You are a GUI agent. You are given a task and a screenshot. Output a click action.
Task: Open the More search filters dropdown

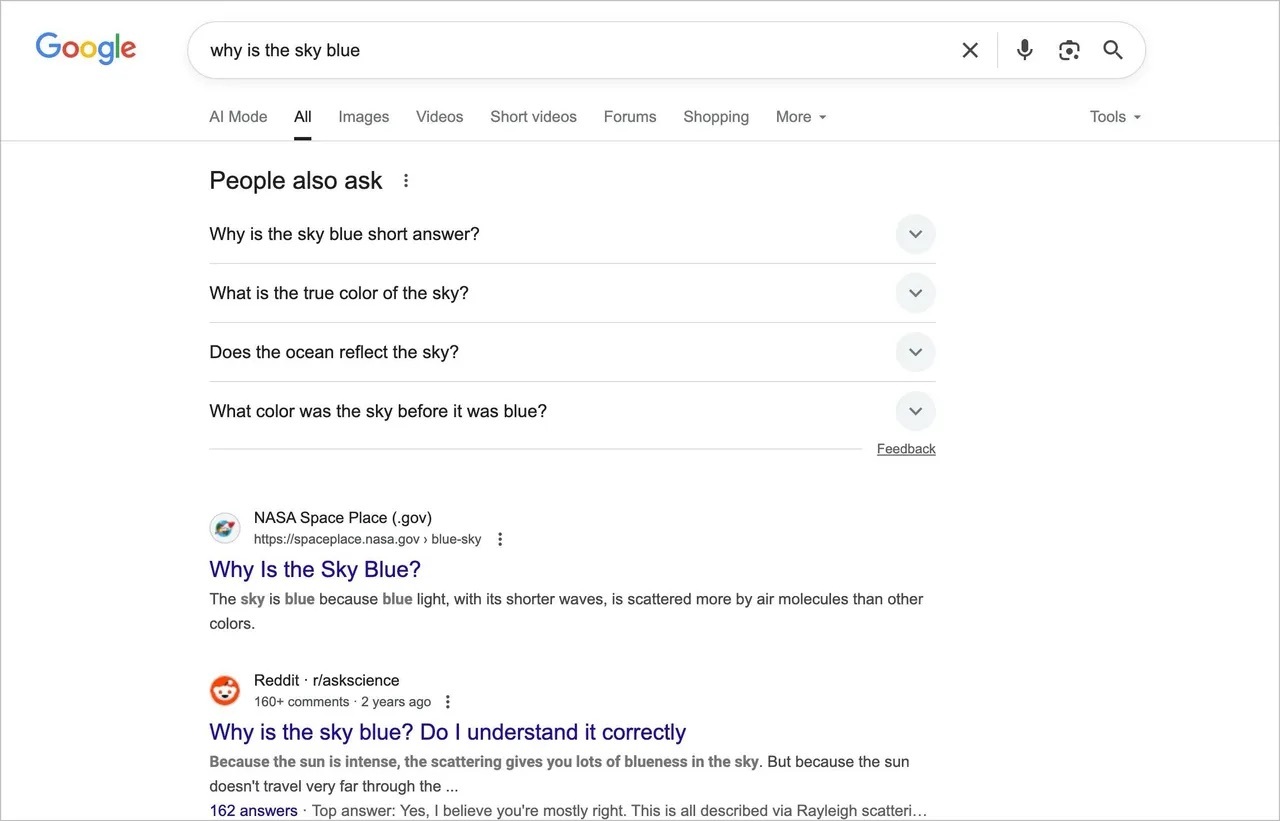coord(801,117)
